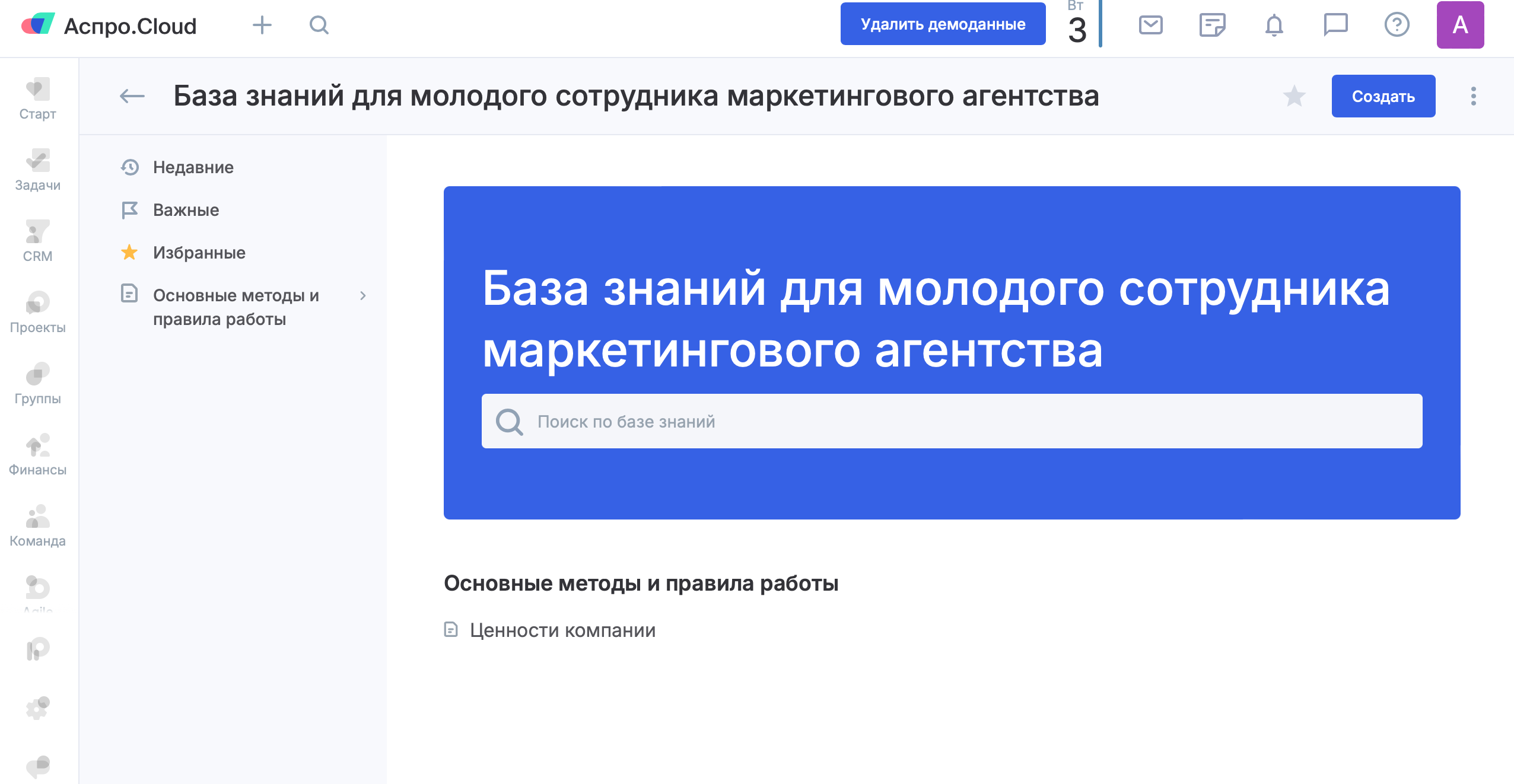Open the plus quick-create icon
Screen dimensions: 1514x784
(262, 25)
